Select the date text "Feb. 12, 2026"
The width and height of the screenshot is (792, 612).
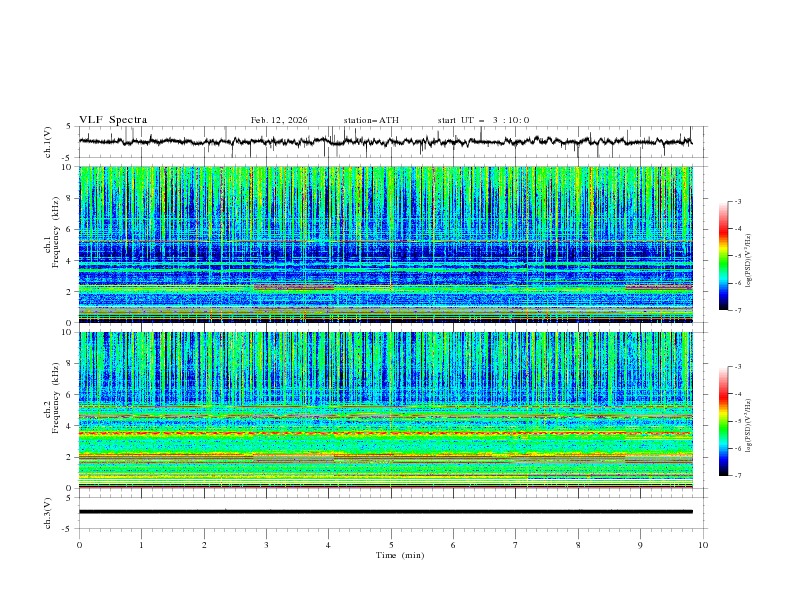(x=279, y=120)
